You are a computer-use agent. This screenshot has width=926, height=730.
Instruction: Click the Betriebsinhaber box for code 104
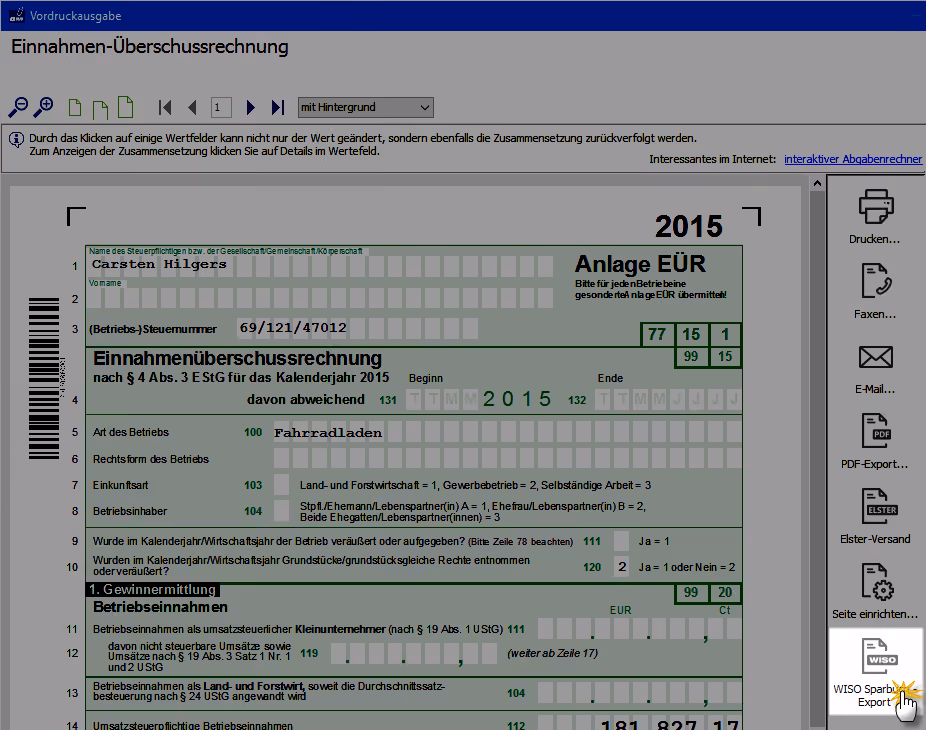282,511
